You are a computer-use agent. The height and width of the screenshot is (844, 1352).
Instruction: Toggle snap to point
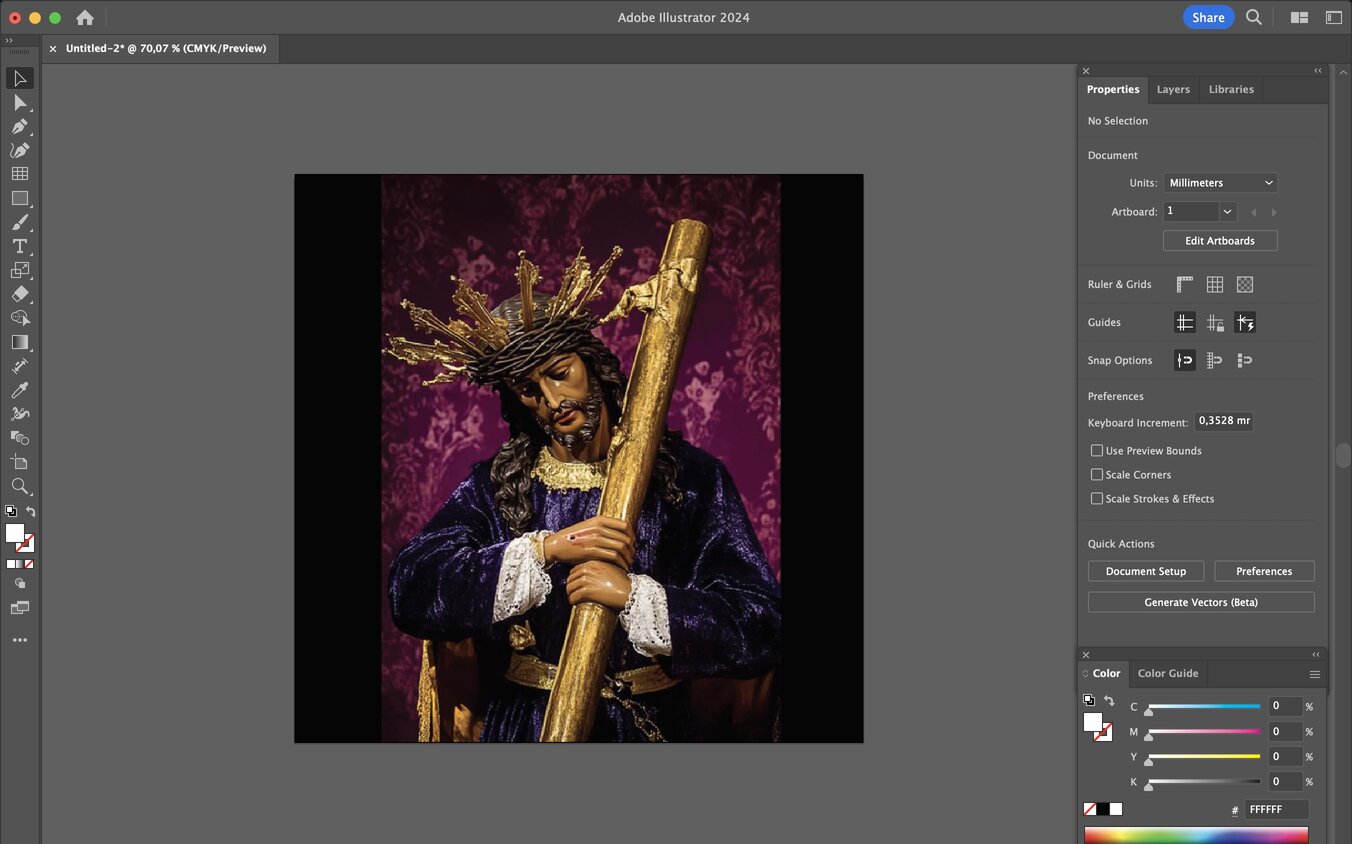coord(1185,361)
